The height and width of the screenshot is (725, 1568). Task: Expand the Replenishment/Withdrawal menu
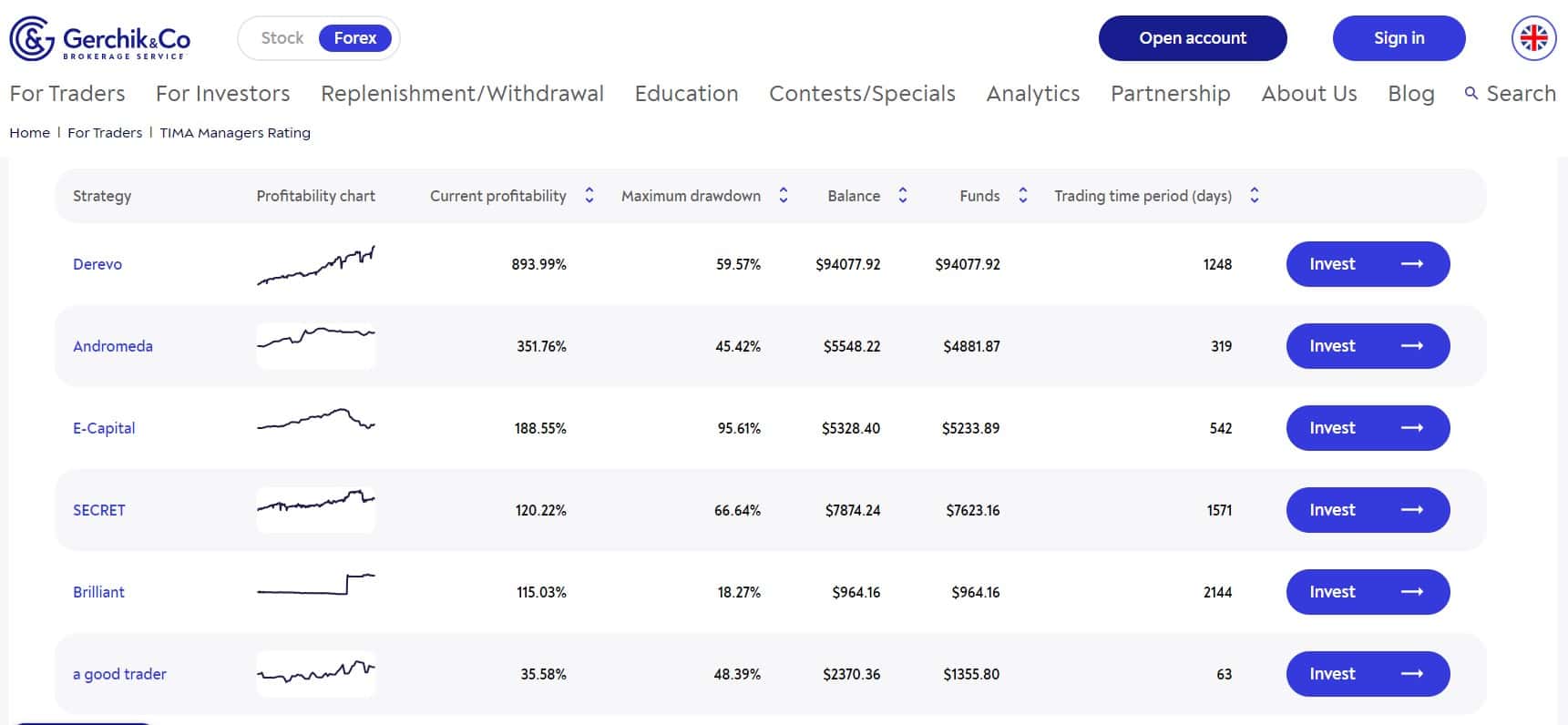click(x=462, y=93)
